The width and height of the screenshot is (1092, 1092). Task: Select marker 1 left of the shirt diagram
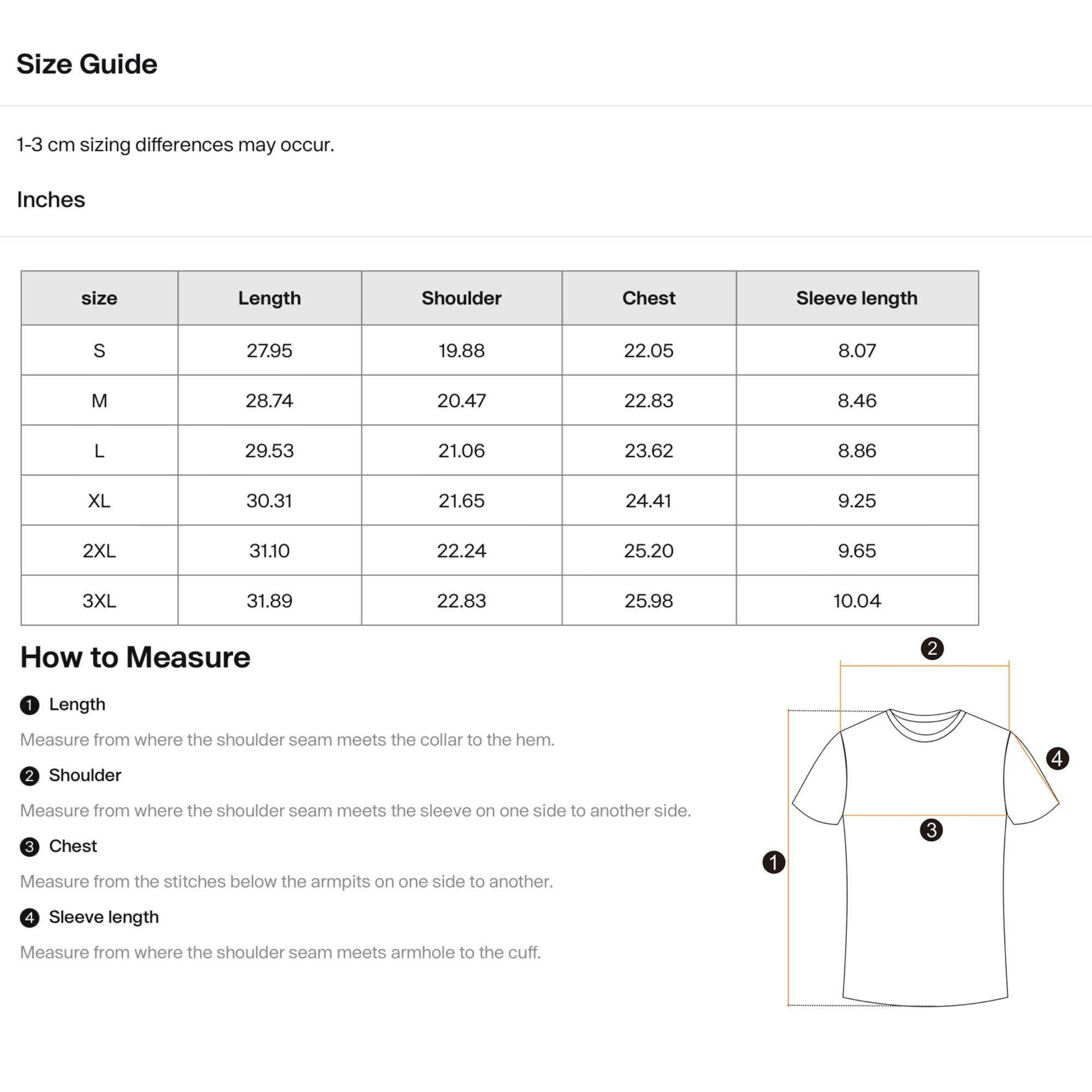[773, 863]
